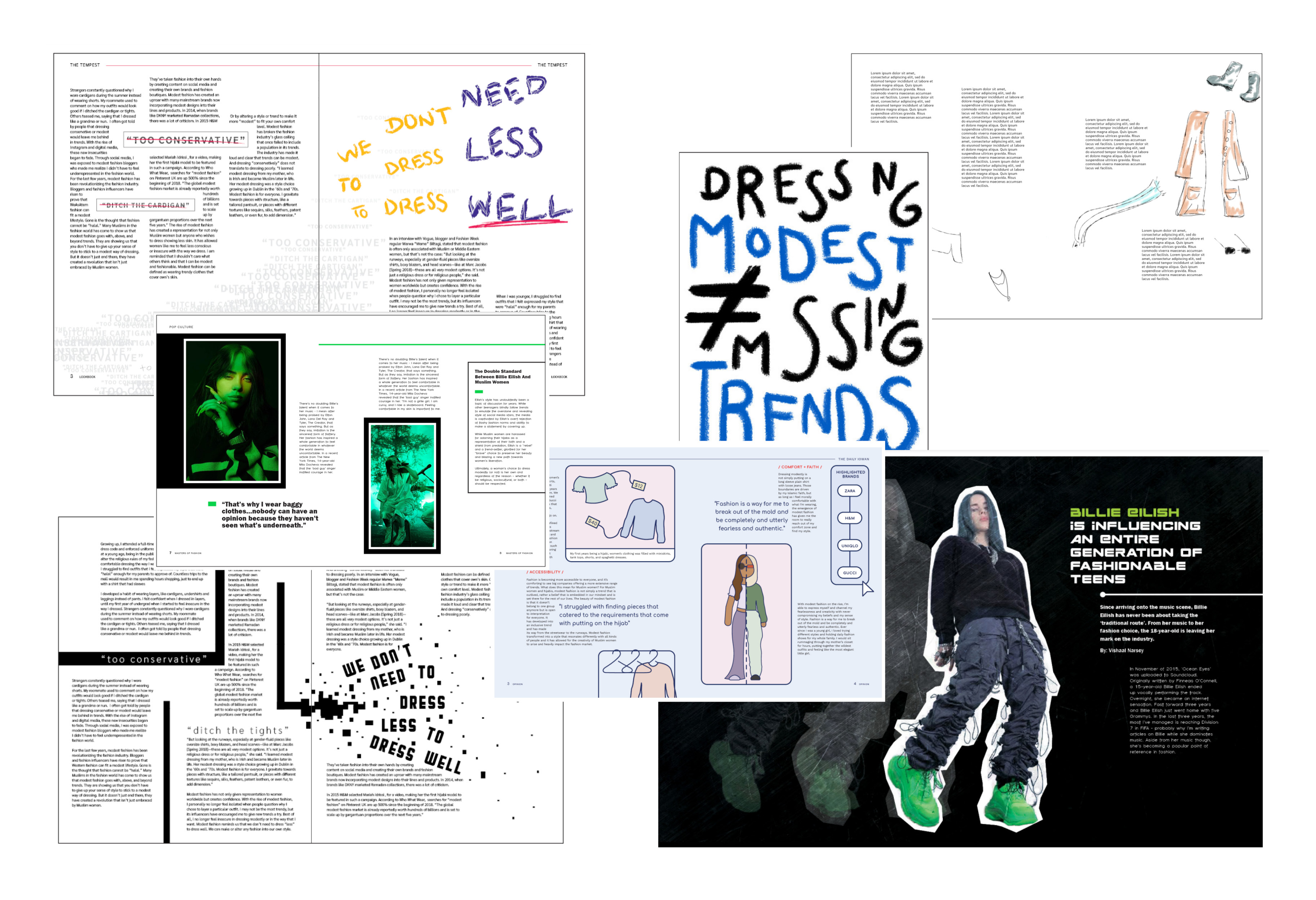Click the pants outline sketch
1316x900 pixels.
[947, 245]
